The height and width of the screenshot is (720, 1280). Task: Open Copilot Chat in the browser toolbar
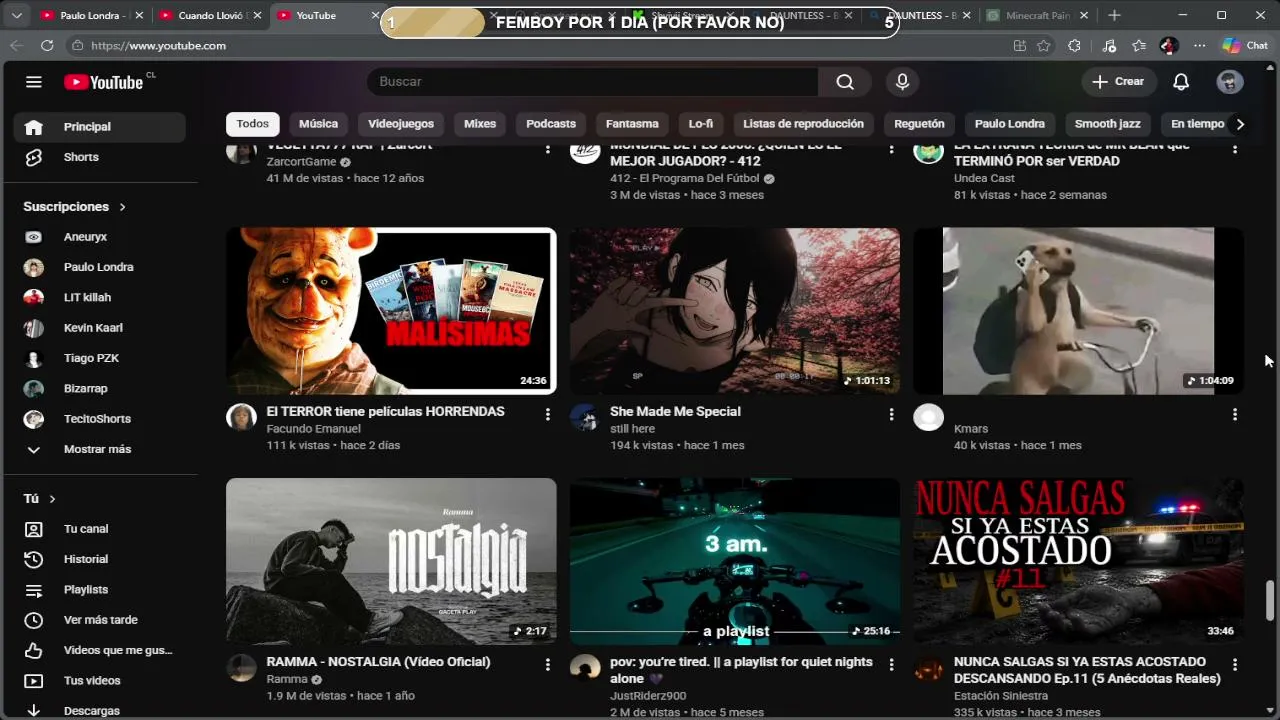[1245, 45]
